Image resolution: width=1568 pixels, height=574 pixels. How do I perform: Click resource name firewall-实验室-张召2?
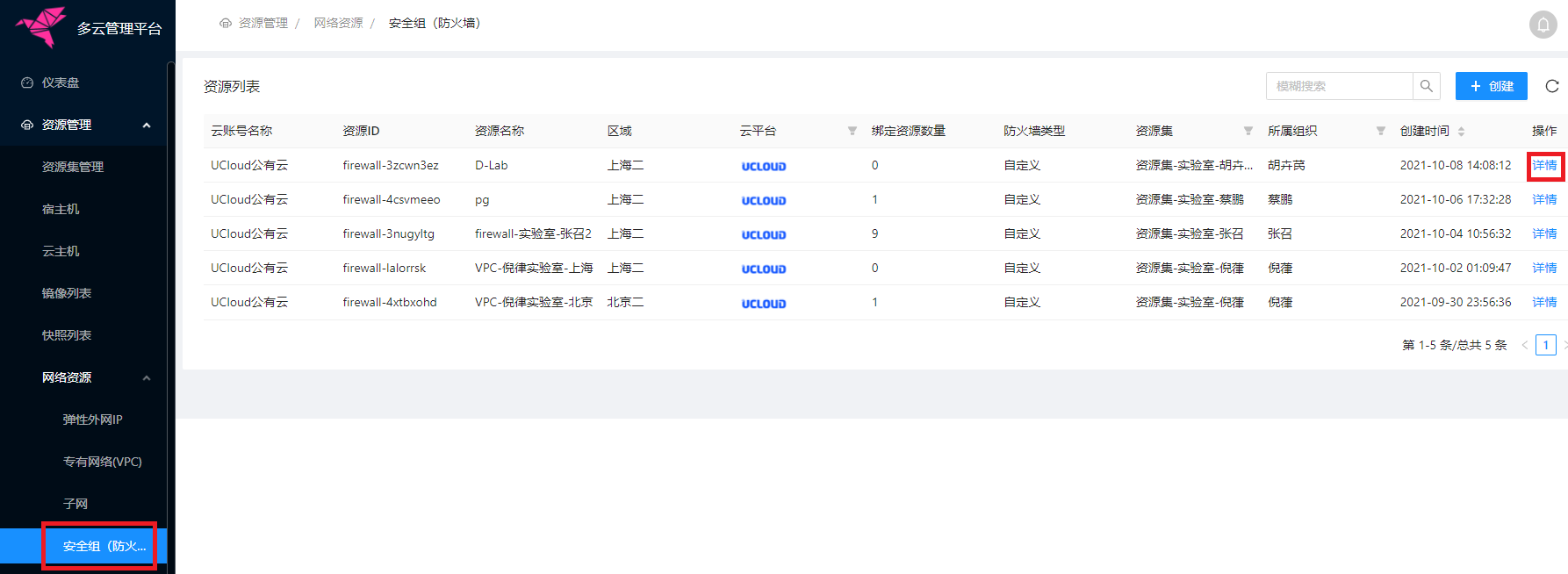coord(533,233)
